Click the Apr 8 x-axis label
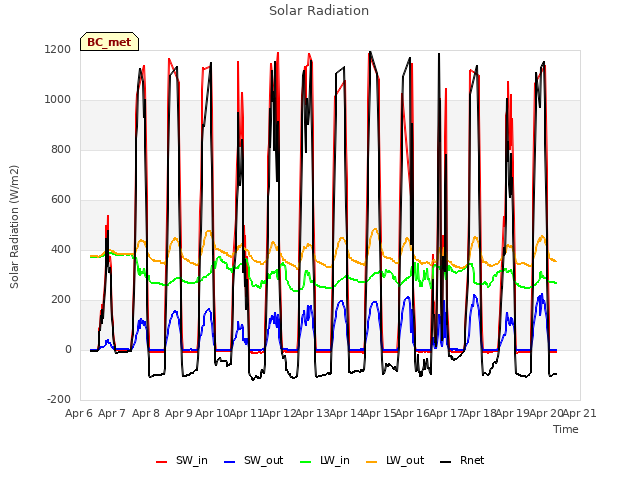640x480 pixels. 146,413
